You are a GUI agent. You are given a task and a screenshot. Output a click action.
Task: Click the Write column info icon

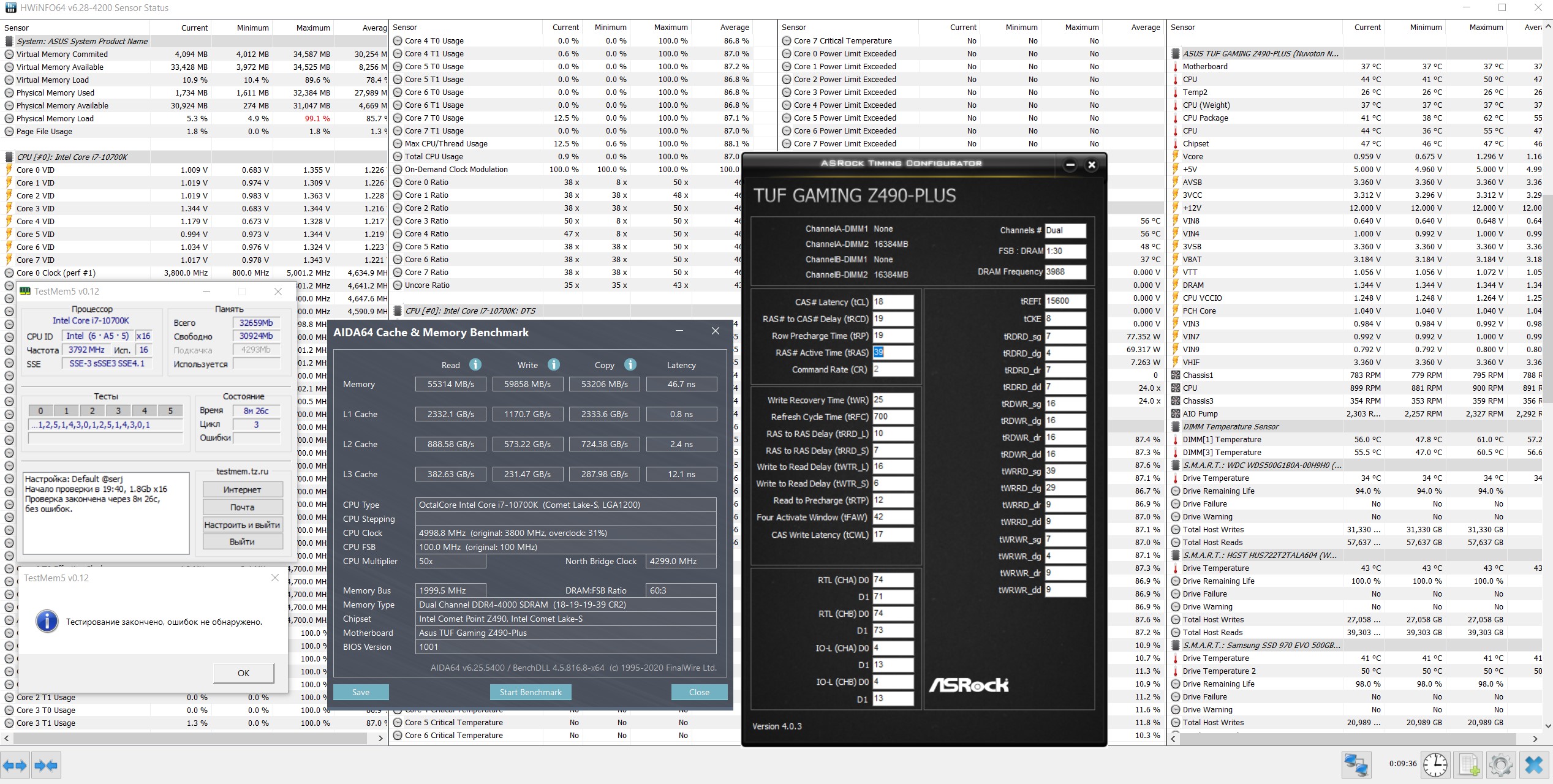554,364
